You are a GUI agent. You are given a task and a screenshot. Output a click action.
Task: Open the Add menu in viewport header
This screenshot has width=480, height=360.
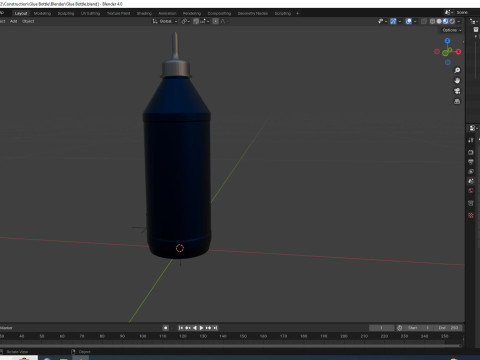pyautogui.click(x=13, y=21)
